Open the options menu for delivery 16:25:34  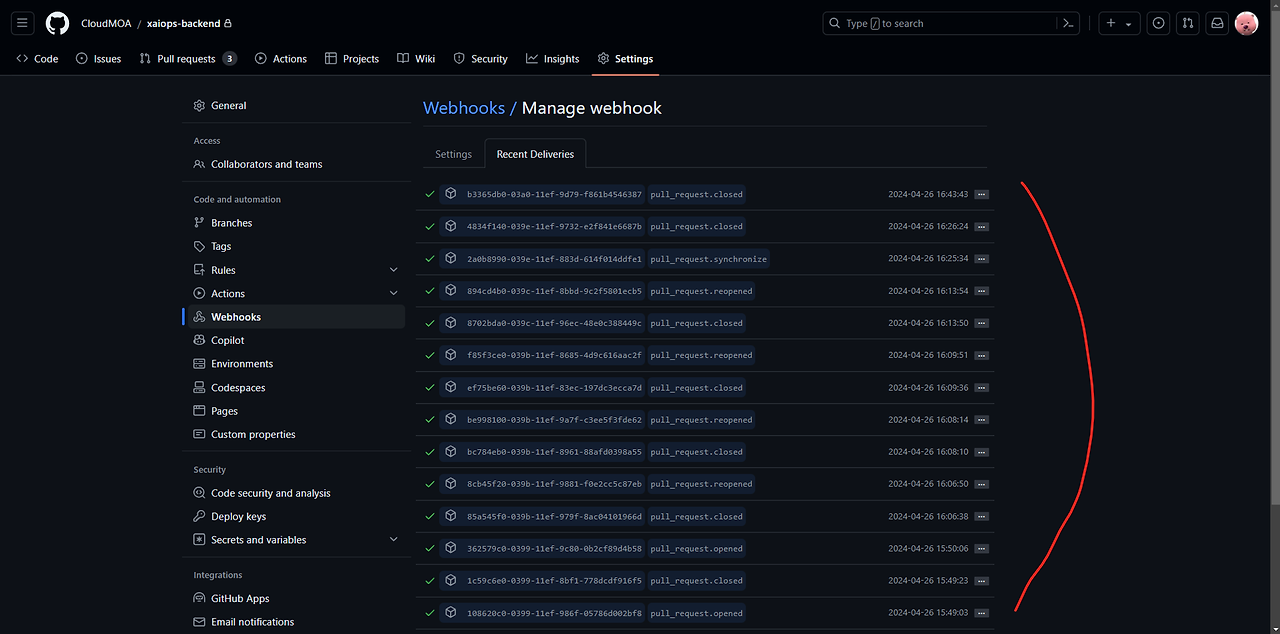click(981, 259)
